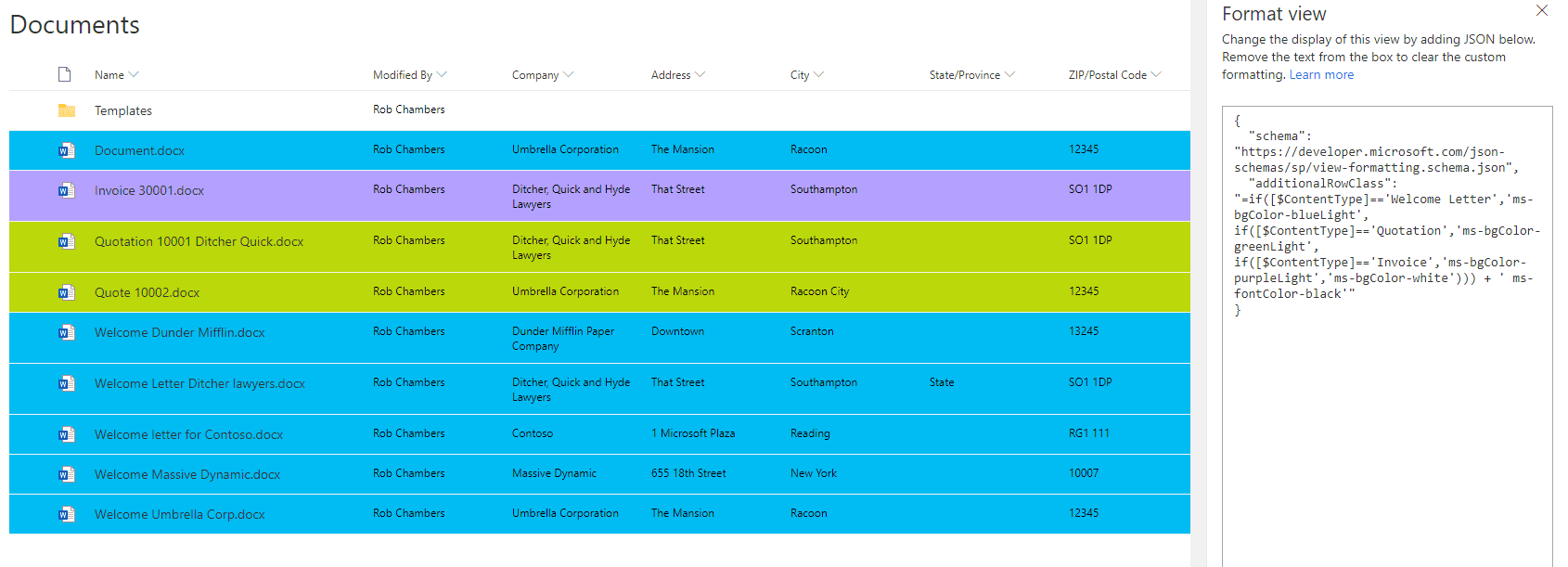Click the Massive Dynamic company cell
Viewport: 1568px width, 567px height.
point(554,473)
